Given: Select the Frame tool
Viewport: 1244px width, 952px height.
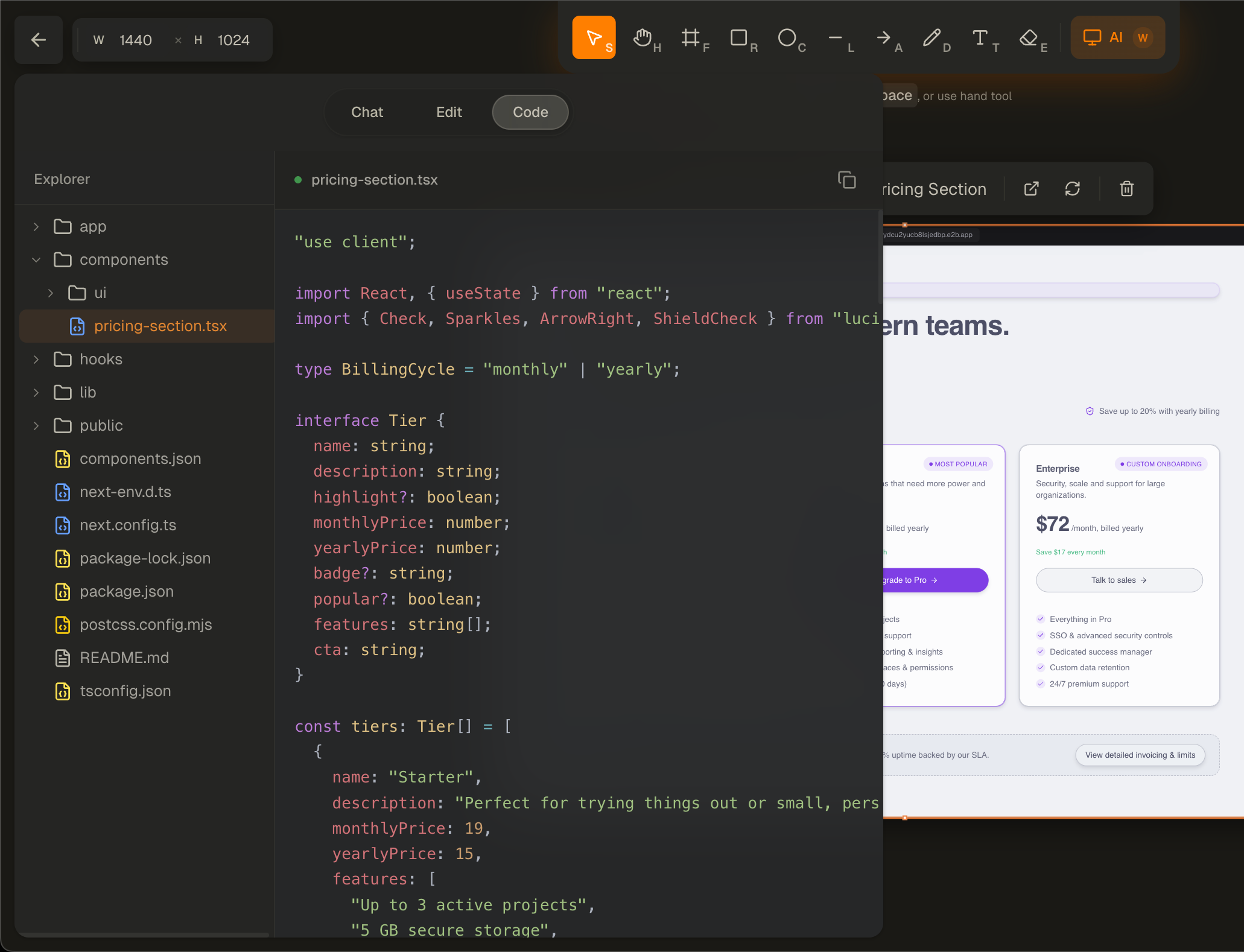Looking at the screenshot, I should tap(691, 38).
